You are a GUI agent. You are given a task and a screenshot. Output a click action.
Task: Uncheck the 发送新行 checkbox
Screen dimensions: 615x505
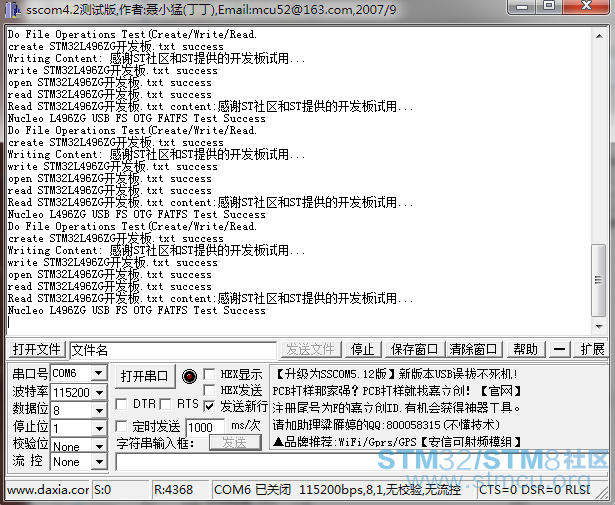209,406
